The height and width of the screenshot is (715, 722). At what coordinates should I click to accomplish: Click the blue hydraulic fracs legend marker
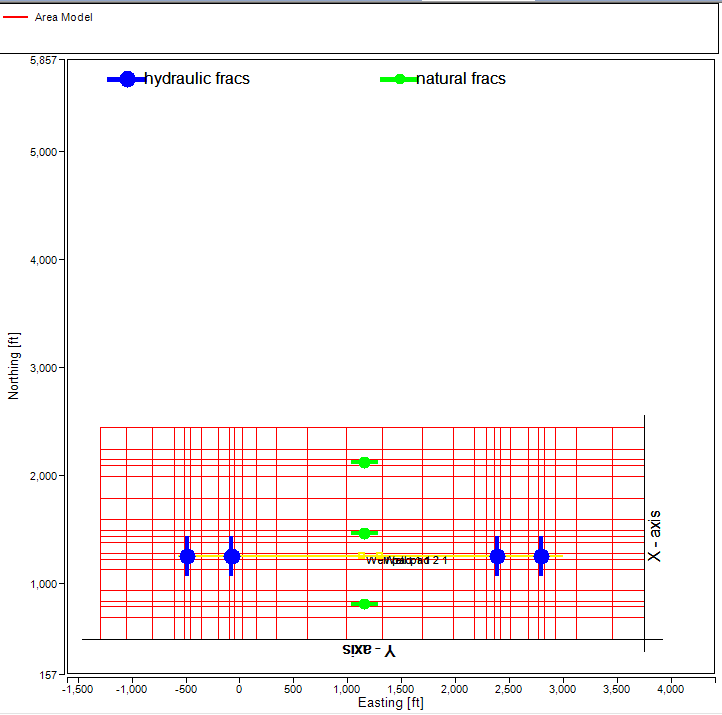(126, 79)
